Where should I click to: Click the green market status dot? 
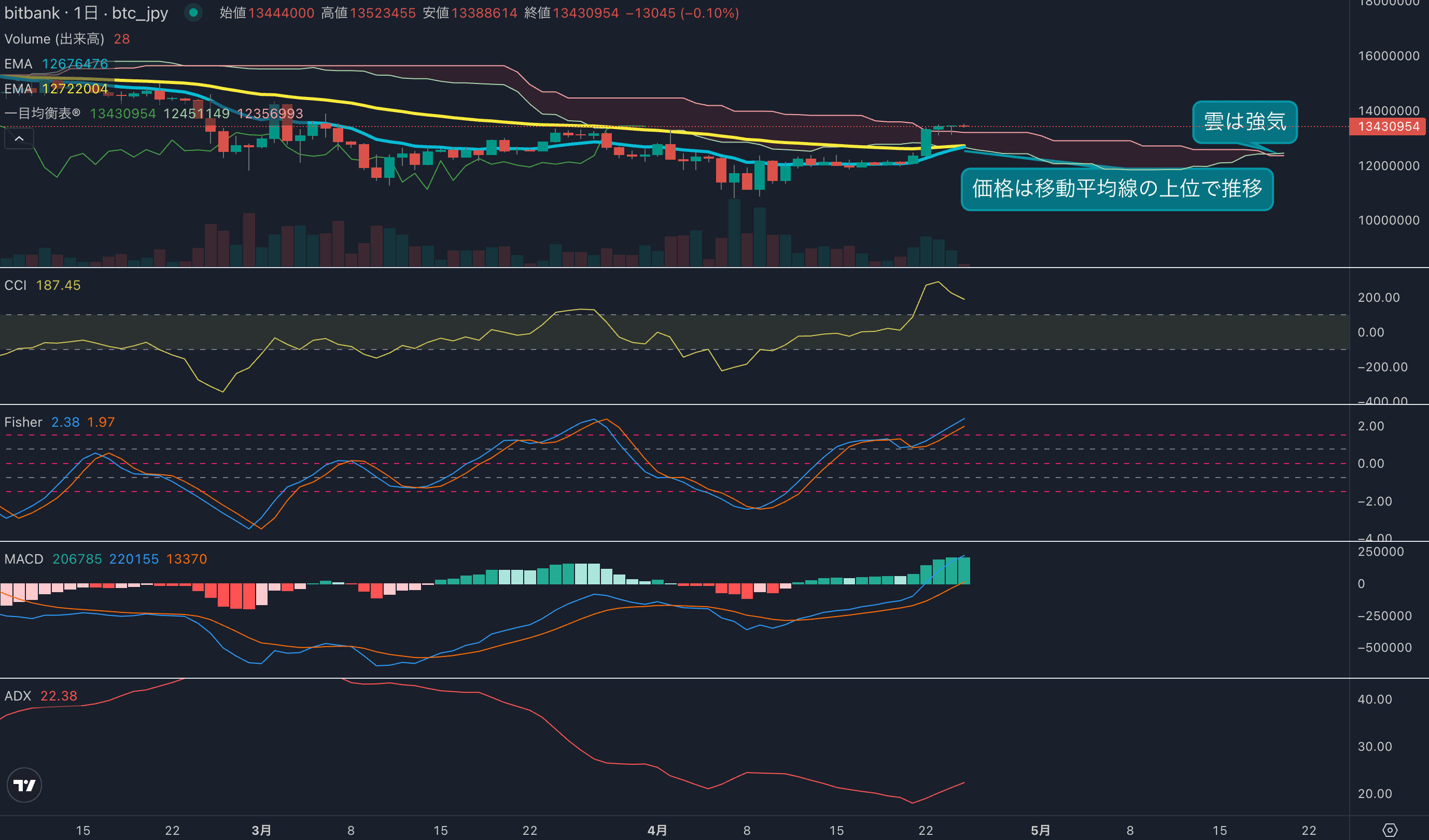pyautogui.click(x=193, y=12)
